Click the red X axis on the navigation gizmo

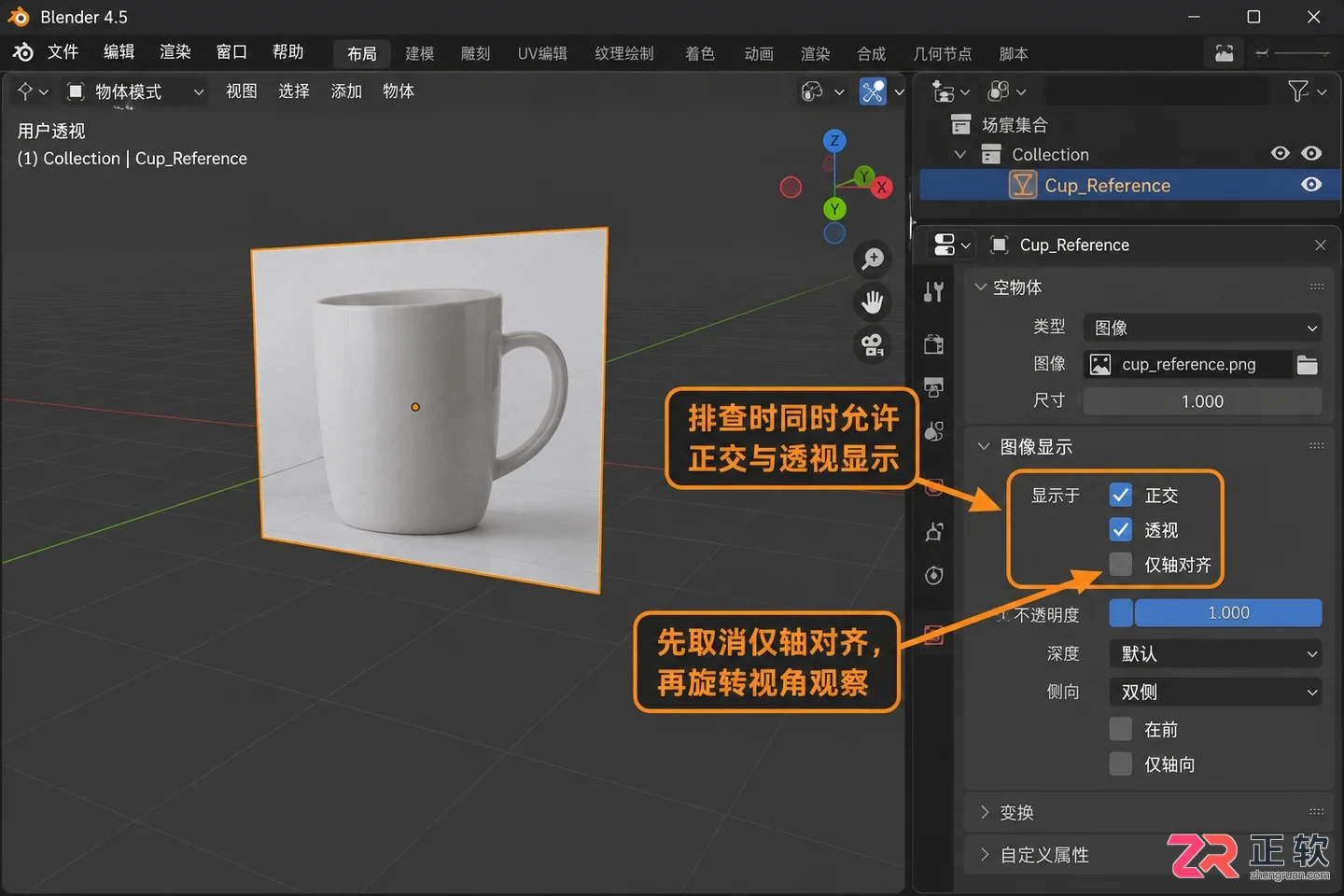pyautogui.click(x=881, y=188)
